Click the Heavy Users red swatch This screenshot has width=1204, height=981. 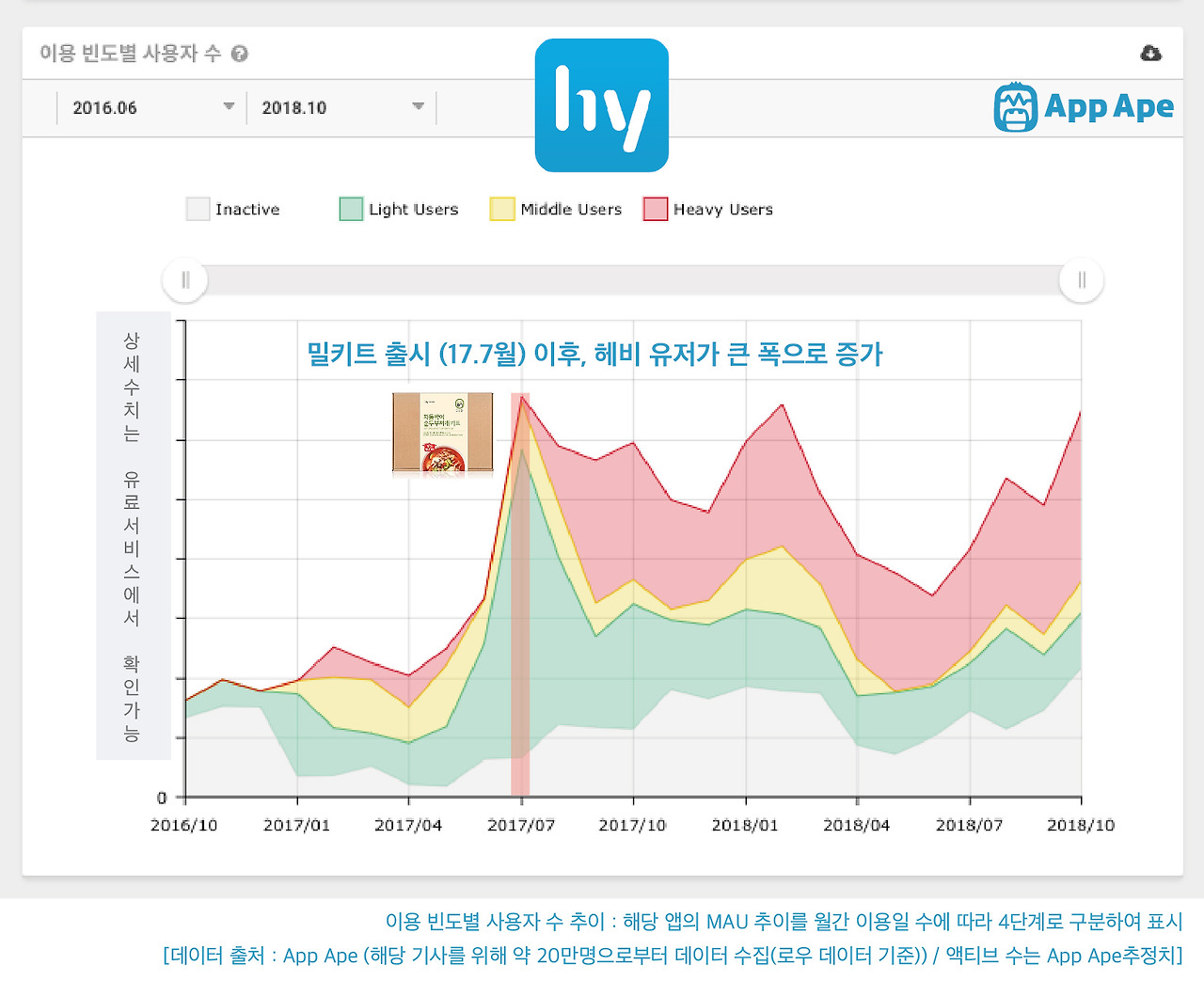[x=656, y=209]
